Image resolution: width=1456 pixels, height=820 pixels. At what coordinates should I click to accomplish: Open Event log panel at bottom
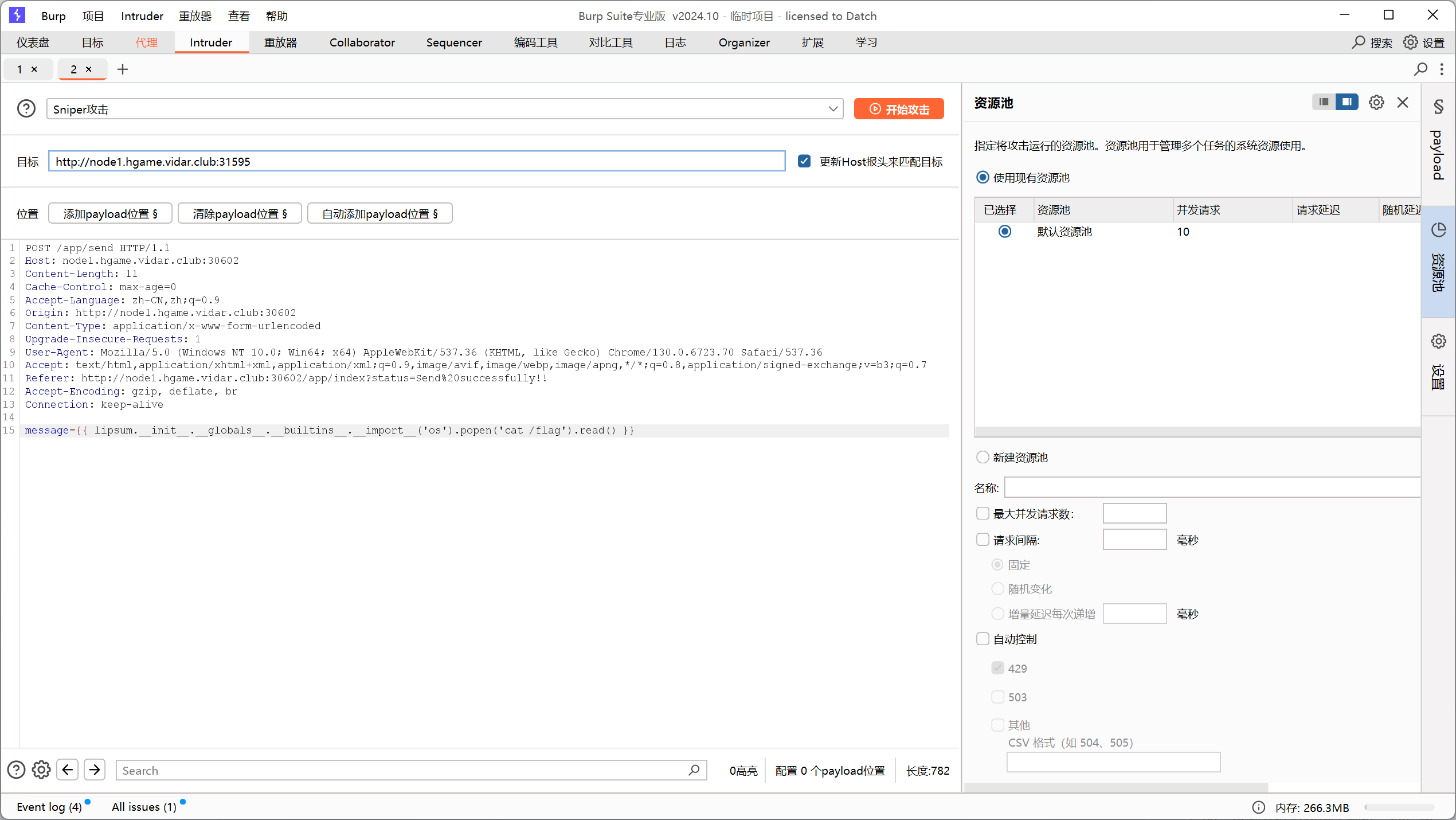click(x=49, y=807)
